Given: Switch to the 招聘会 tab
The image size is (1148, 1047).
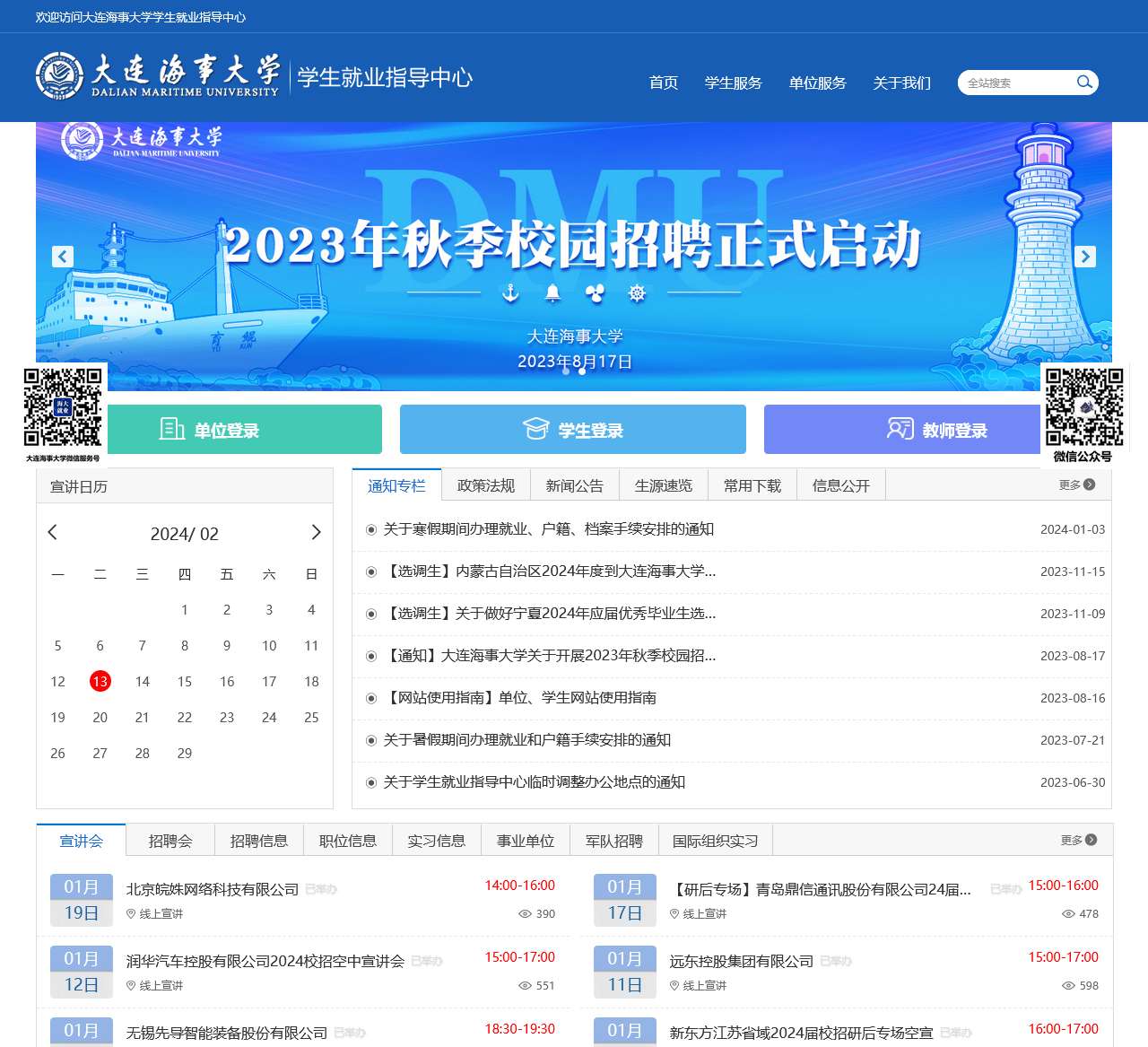Looking at the screenshot, I should pos(170,840).
